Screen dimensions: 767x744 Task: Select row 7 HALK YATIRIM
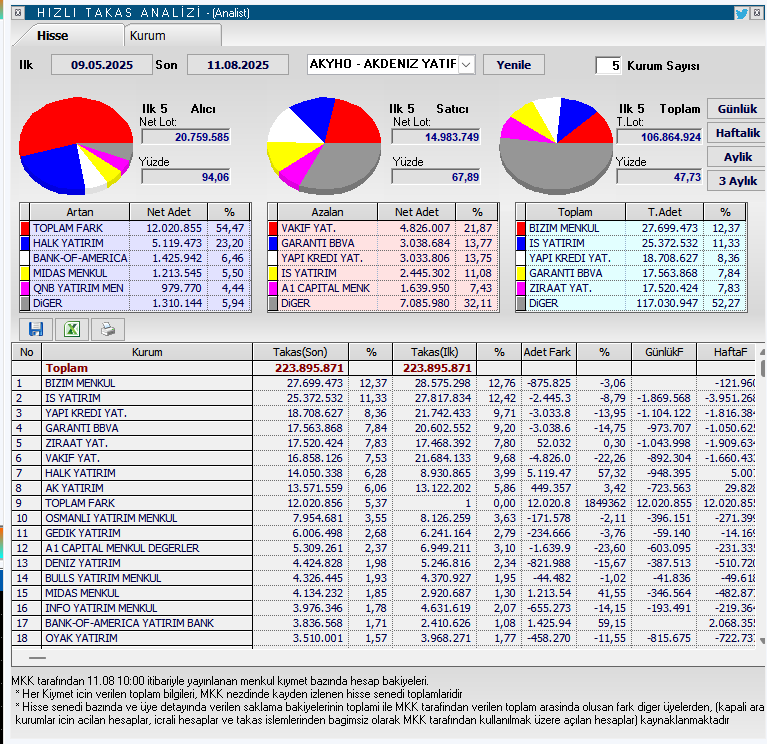pyautogui.click(x=384, y=473)
